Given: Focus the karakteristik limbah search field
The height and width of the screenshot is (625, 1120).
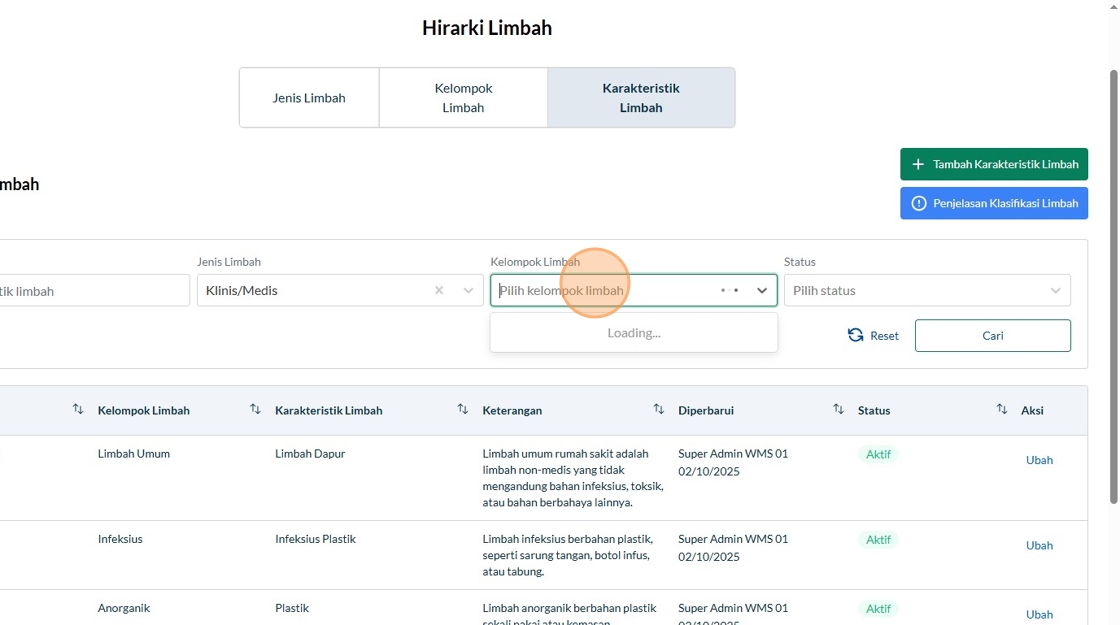Looking at the screenshot, I should [93, 291].
